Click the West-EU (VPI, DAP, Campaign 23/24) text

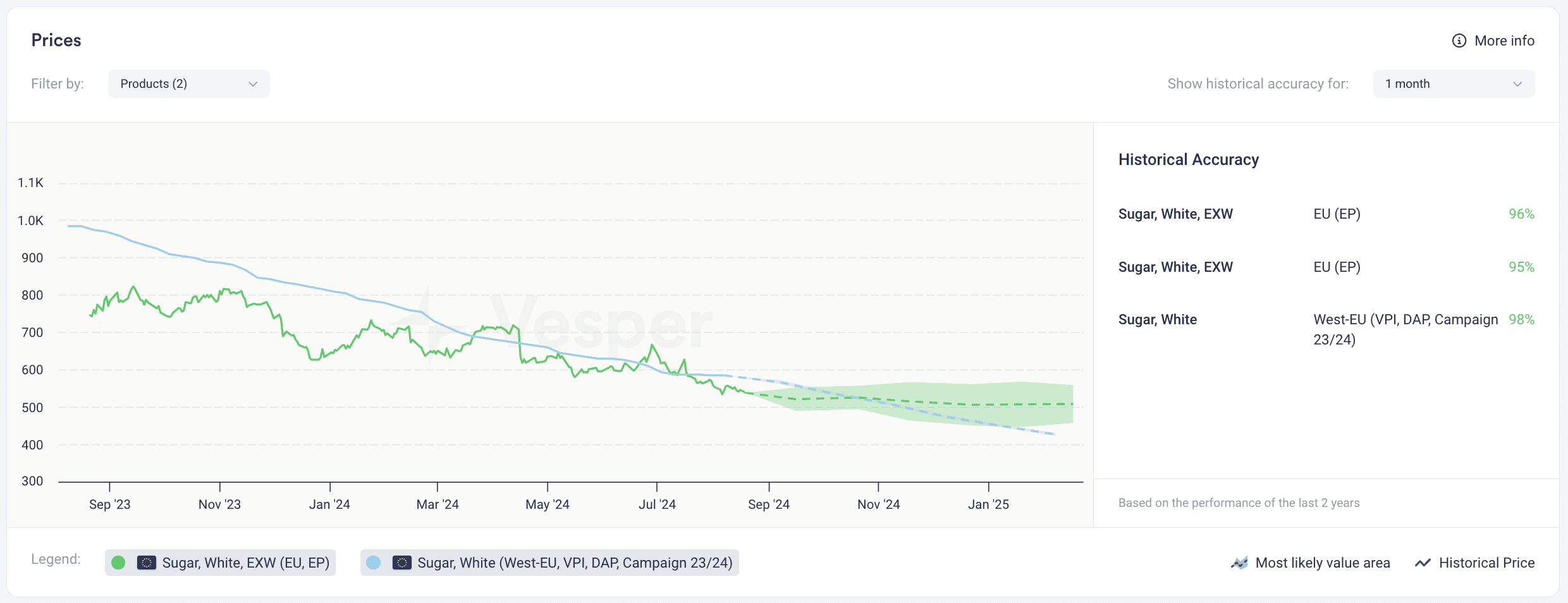coord(1406,329)
